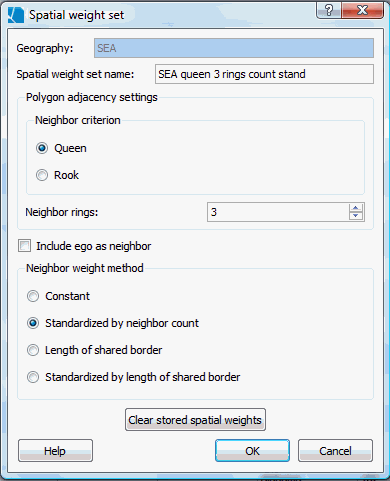Screen dimensions: 390x481
Task: Click the Spatial weight set title text
Action: (77, 15)
